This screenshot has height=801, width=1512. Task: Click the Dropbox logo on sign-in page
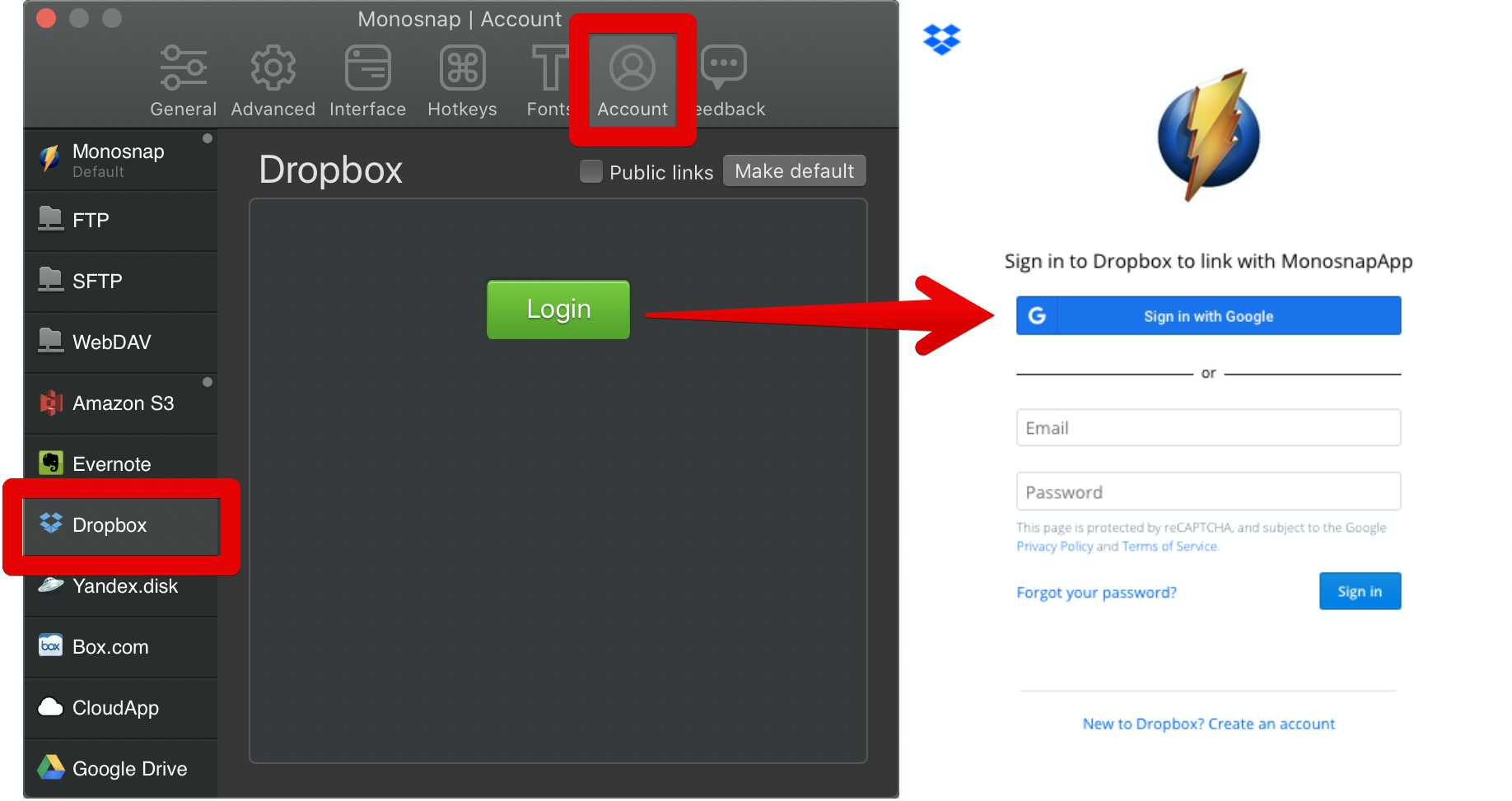point(941,39)
